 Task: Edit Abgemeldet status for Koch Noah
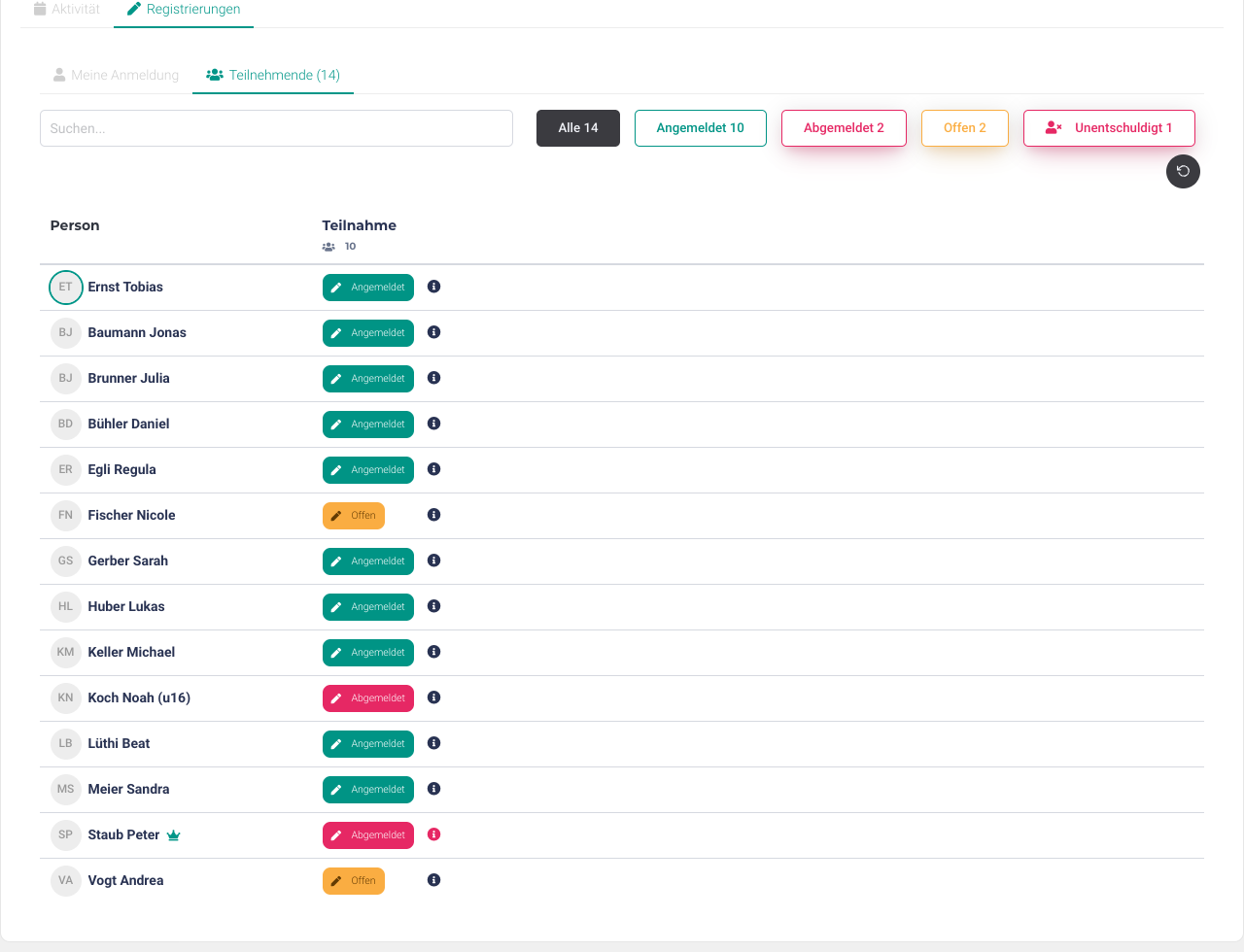point(368,698)
